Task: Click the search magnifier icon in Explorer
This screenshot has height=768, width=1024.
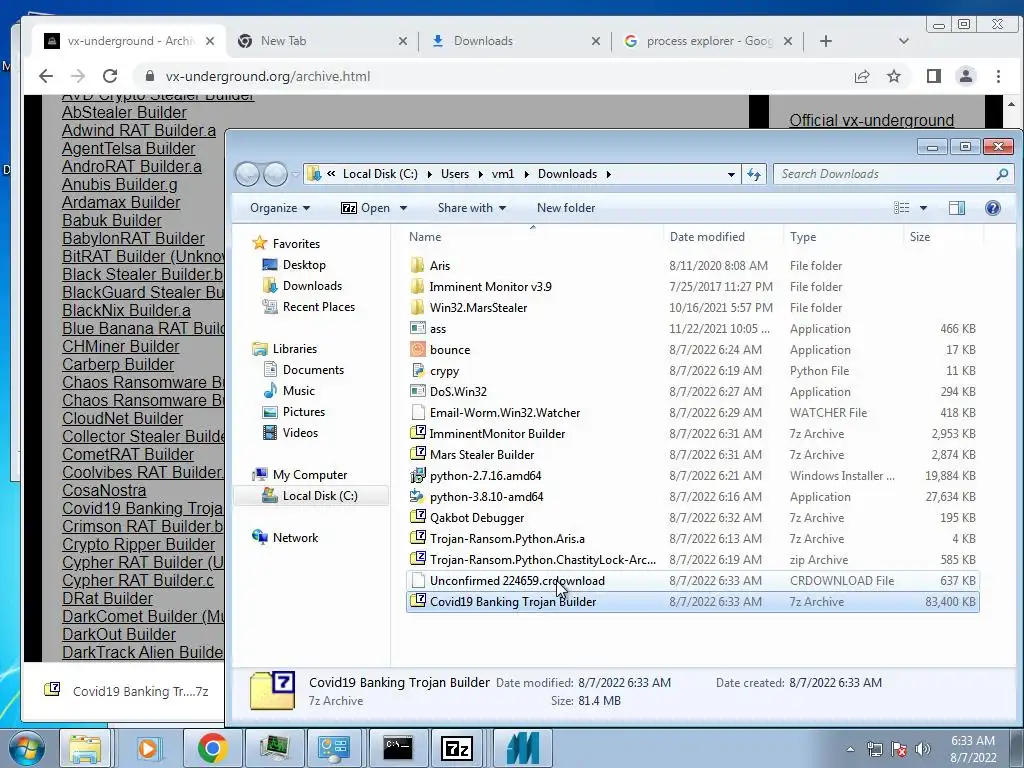Action: point(1002,174)
